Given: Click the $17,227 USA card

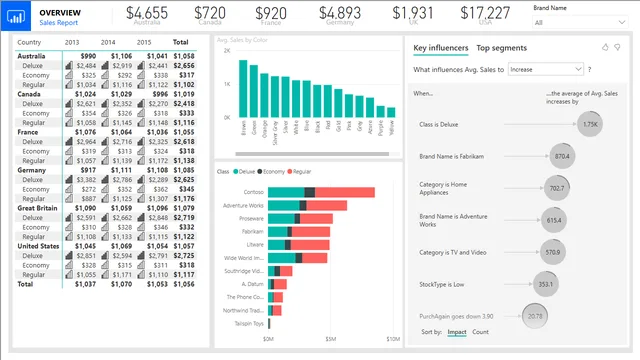Looking at the screenshot, I should (485, 16).
